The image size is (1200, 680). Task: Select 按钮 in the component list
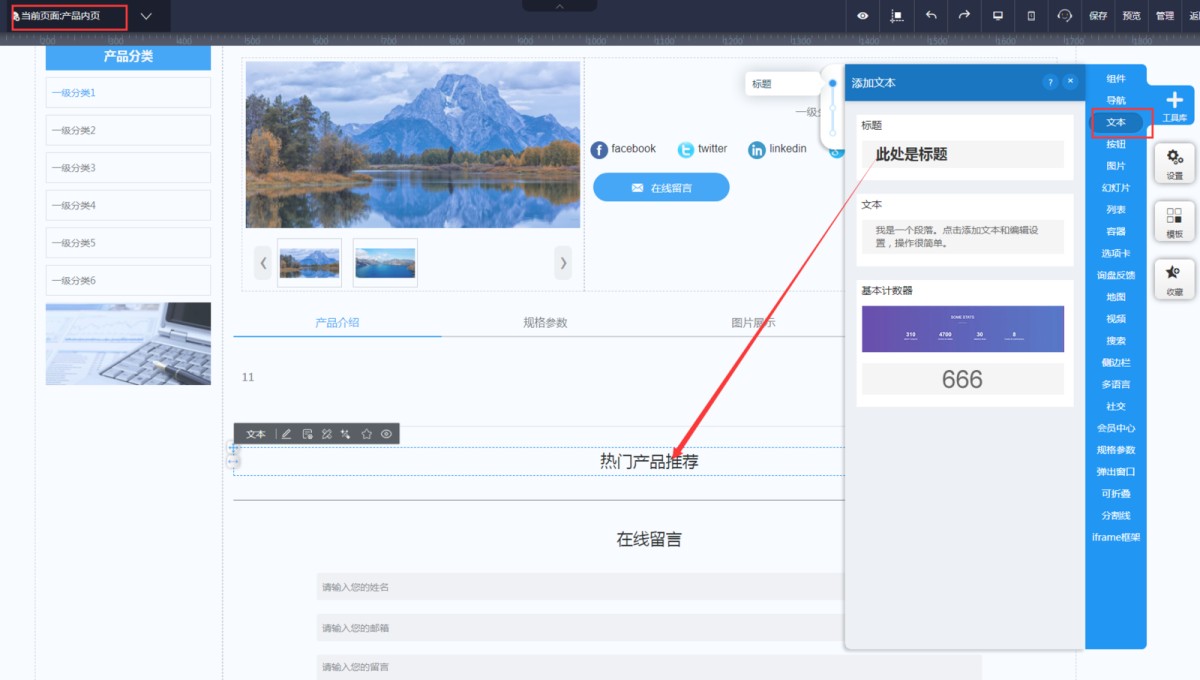pos(1116,144)
